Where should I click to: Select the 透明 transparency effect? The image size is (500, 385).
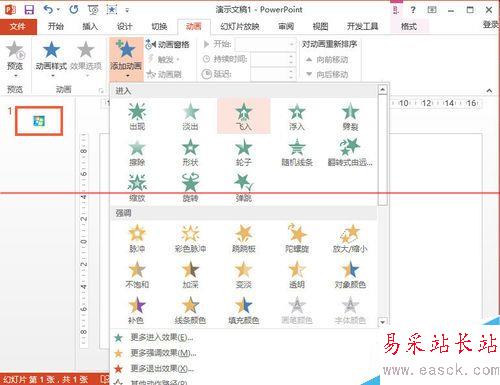[297, 274]
